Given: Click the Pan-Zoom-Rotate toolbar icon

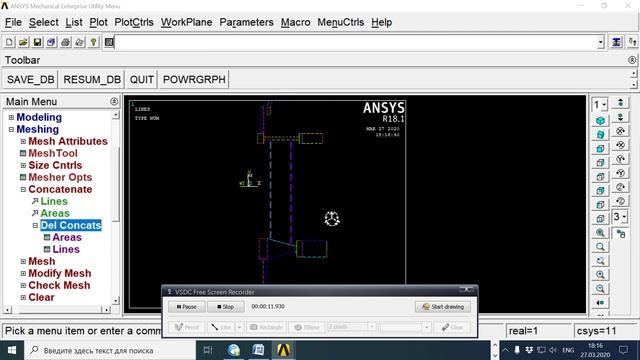Looking at the screenshot, I should tap(51, 42).
